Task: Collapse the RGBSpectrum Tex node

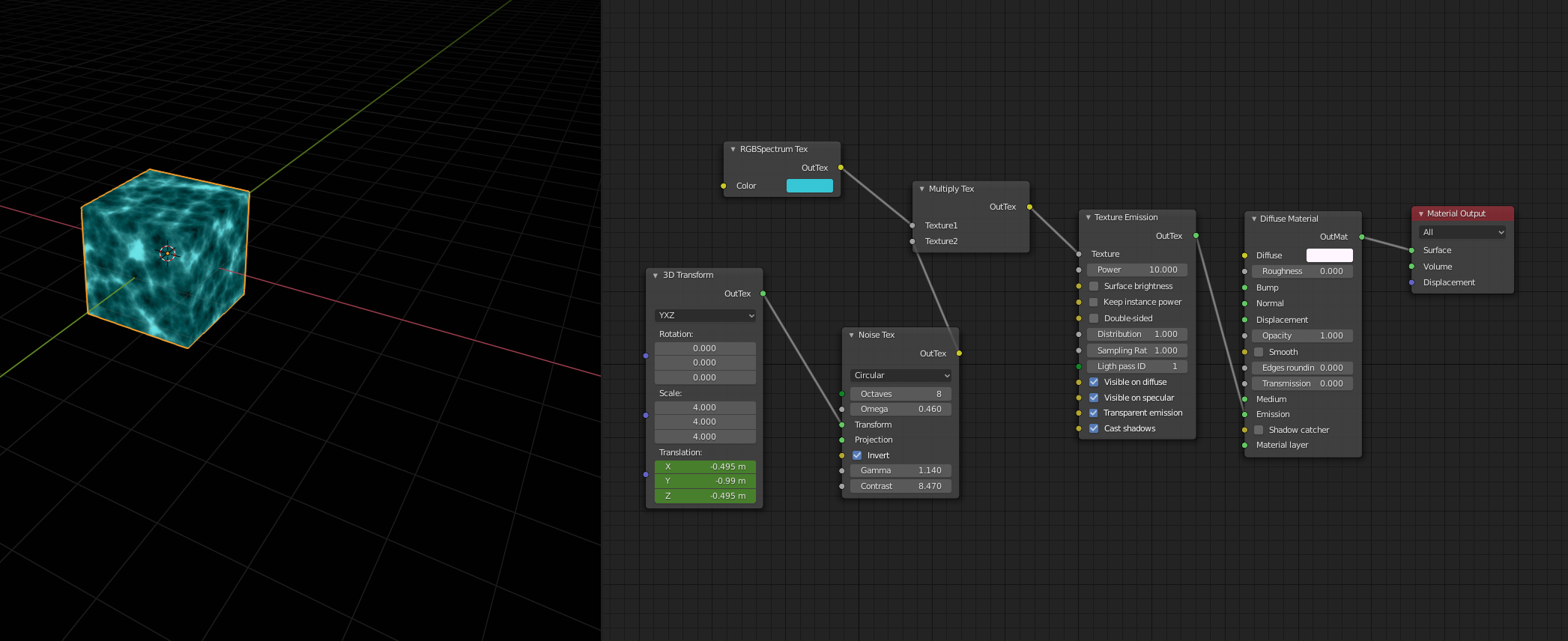Action: tap(733, 149)
